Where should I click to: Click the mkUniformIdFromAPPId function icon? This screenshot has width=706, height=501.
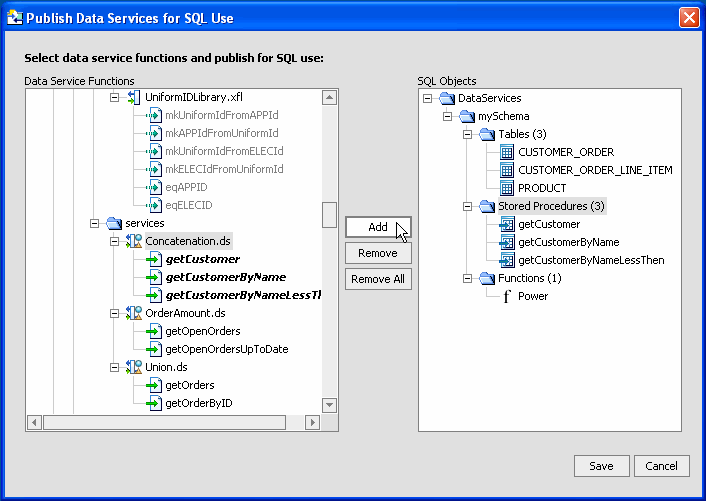[154, 115]
